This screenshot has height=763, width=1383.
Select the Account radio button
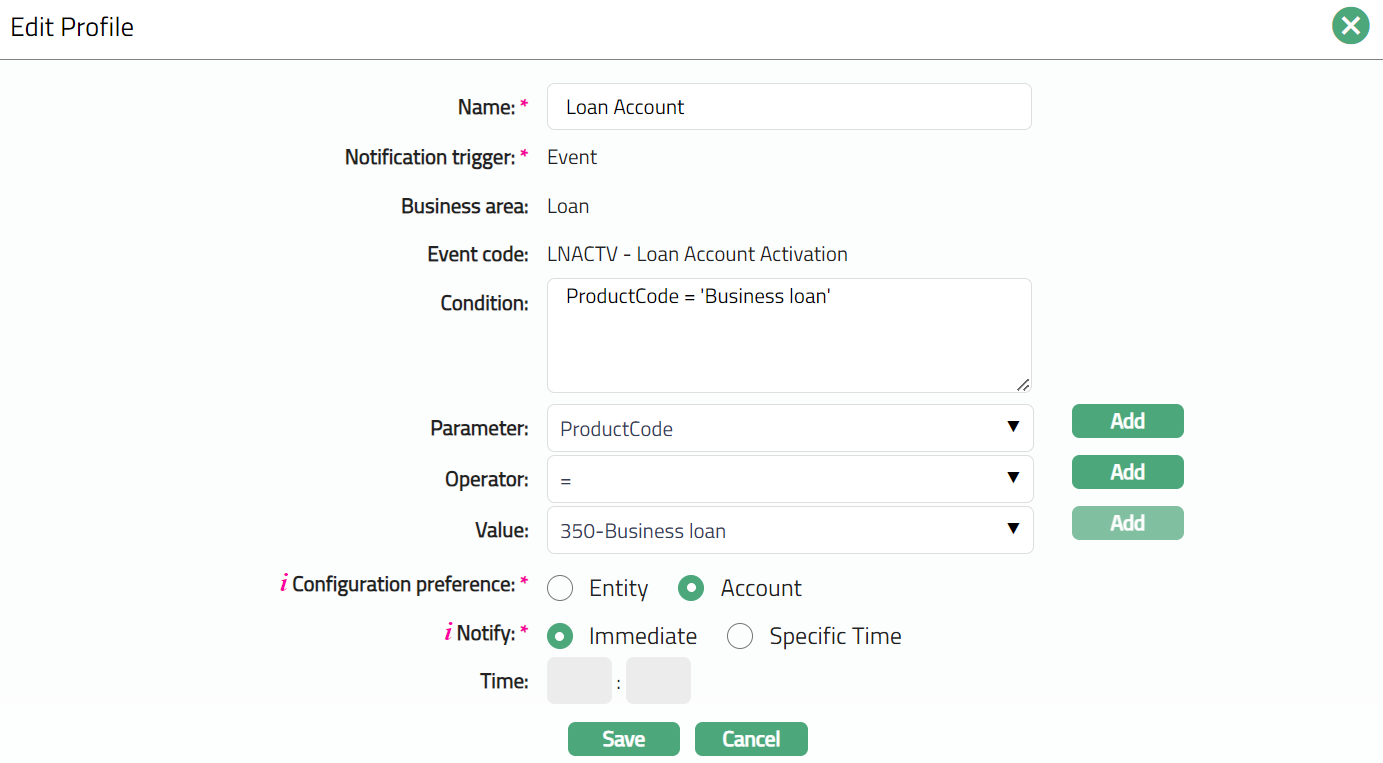[x=691, y=588]
